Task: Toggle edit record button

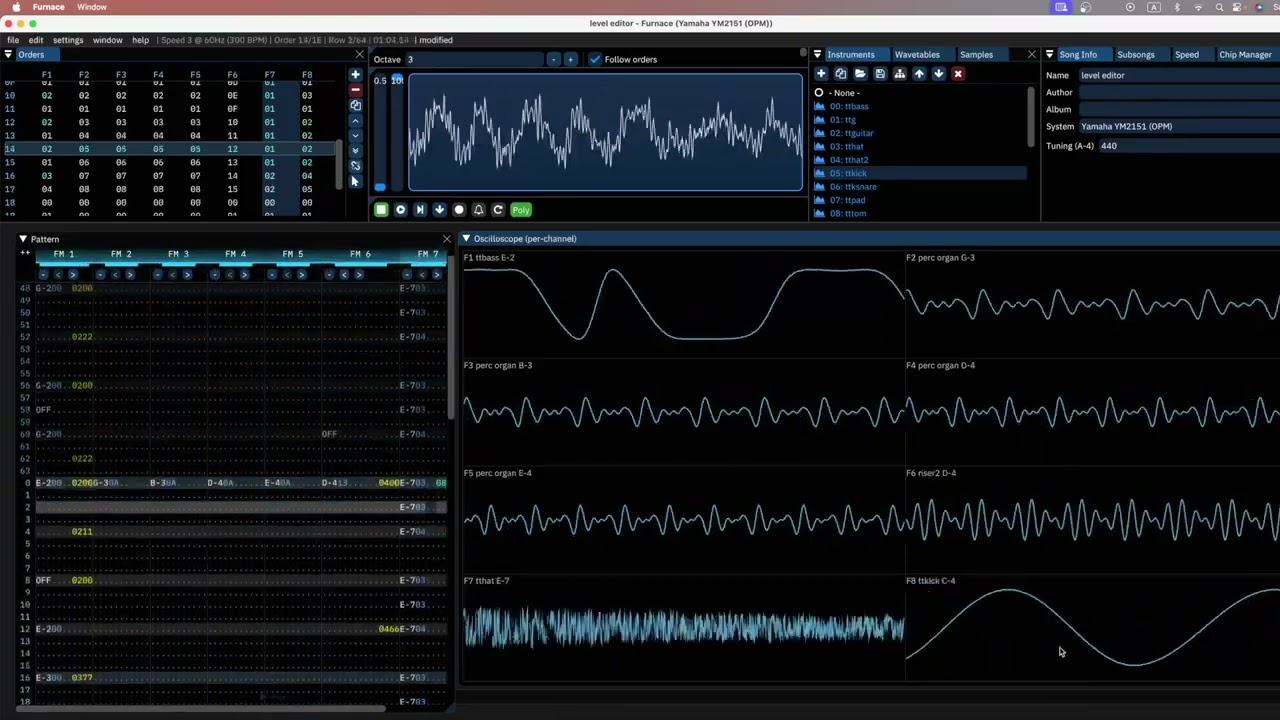Action: click(x=459, y=210)
